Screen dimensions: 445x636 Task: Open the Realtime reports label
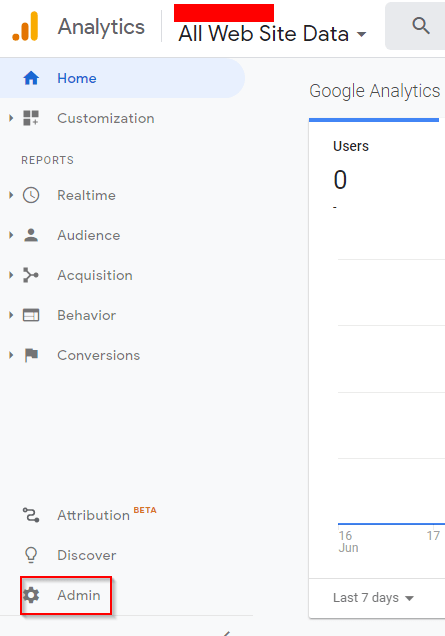86,195
